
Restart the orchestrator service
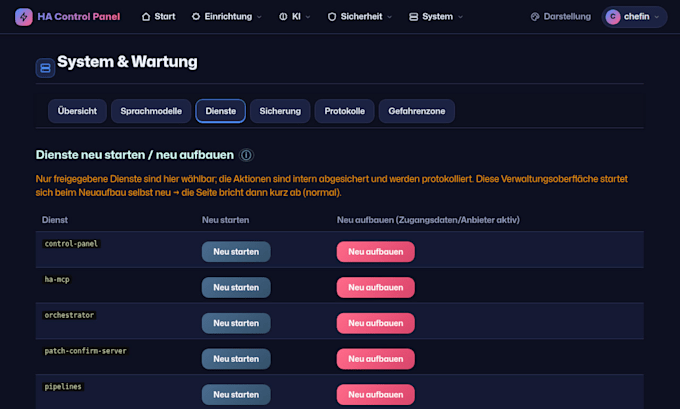236,323
